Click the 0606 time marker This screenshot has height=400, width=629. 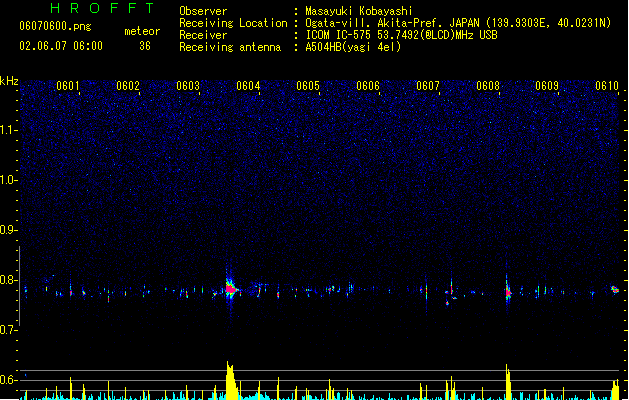(x=368, y=86)
